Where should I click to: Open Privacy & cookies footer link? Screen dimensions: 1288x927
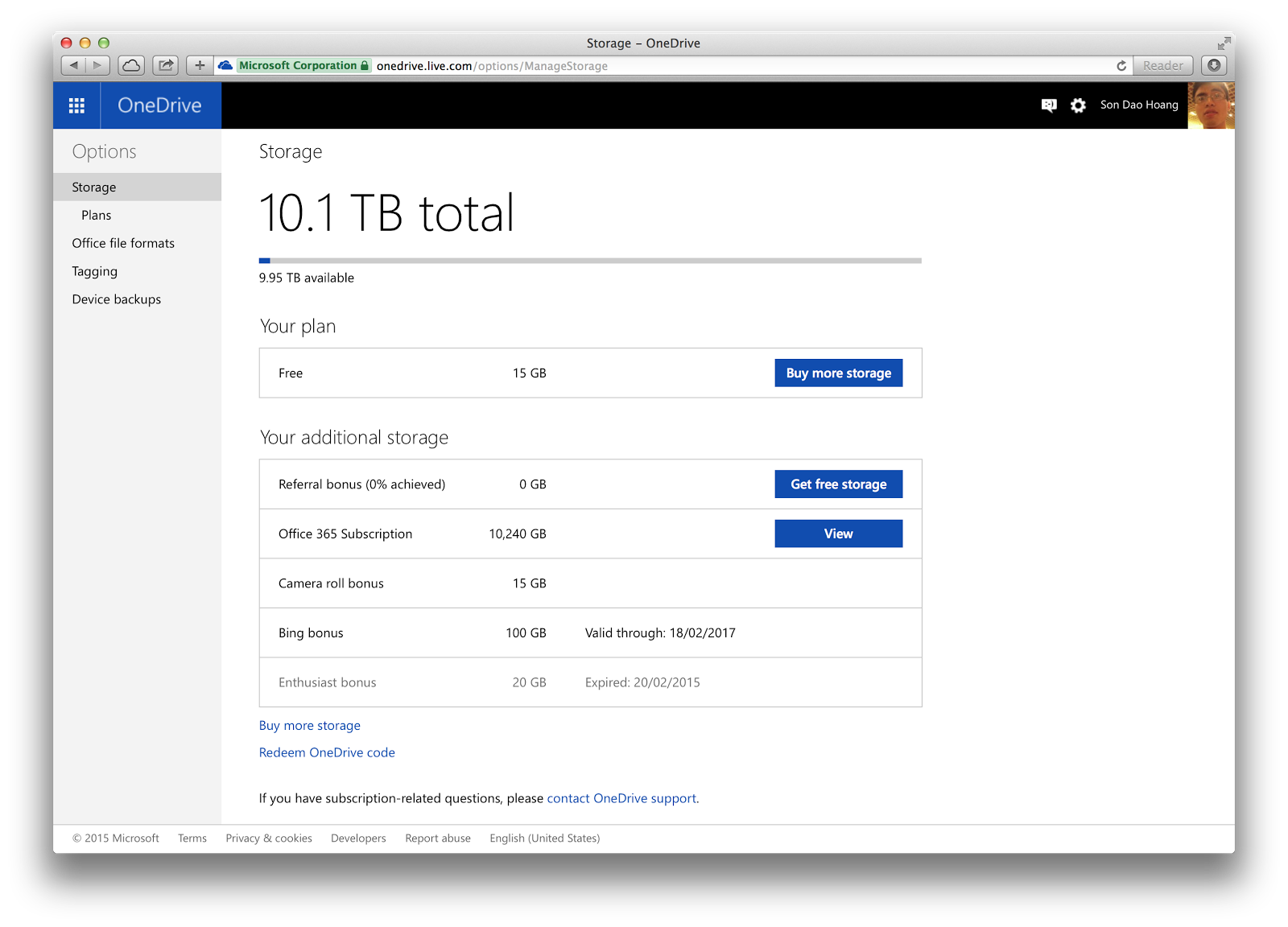click(x=269, y=838)
